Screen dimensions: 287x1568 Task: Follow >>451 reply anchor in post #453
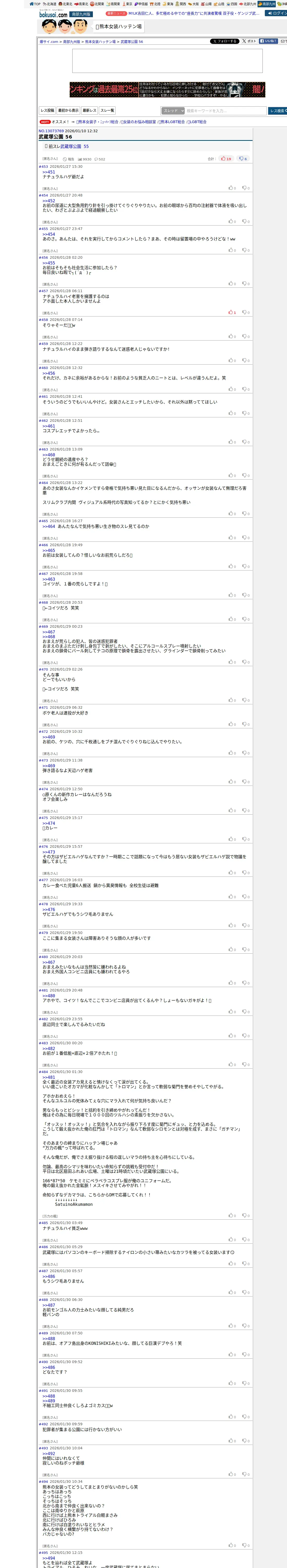[x=49, y=172]
